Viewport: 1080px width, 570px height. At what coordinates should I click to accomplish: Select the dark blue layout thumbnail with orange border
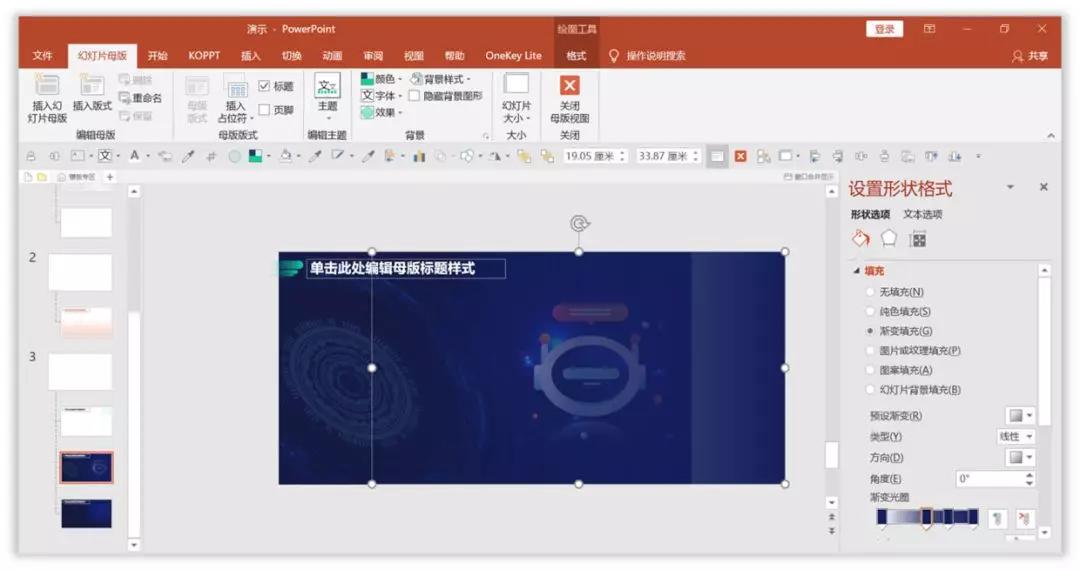(x=86, y=467)
